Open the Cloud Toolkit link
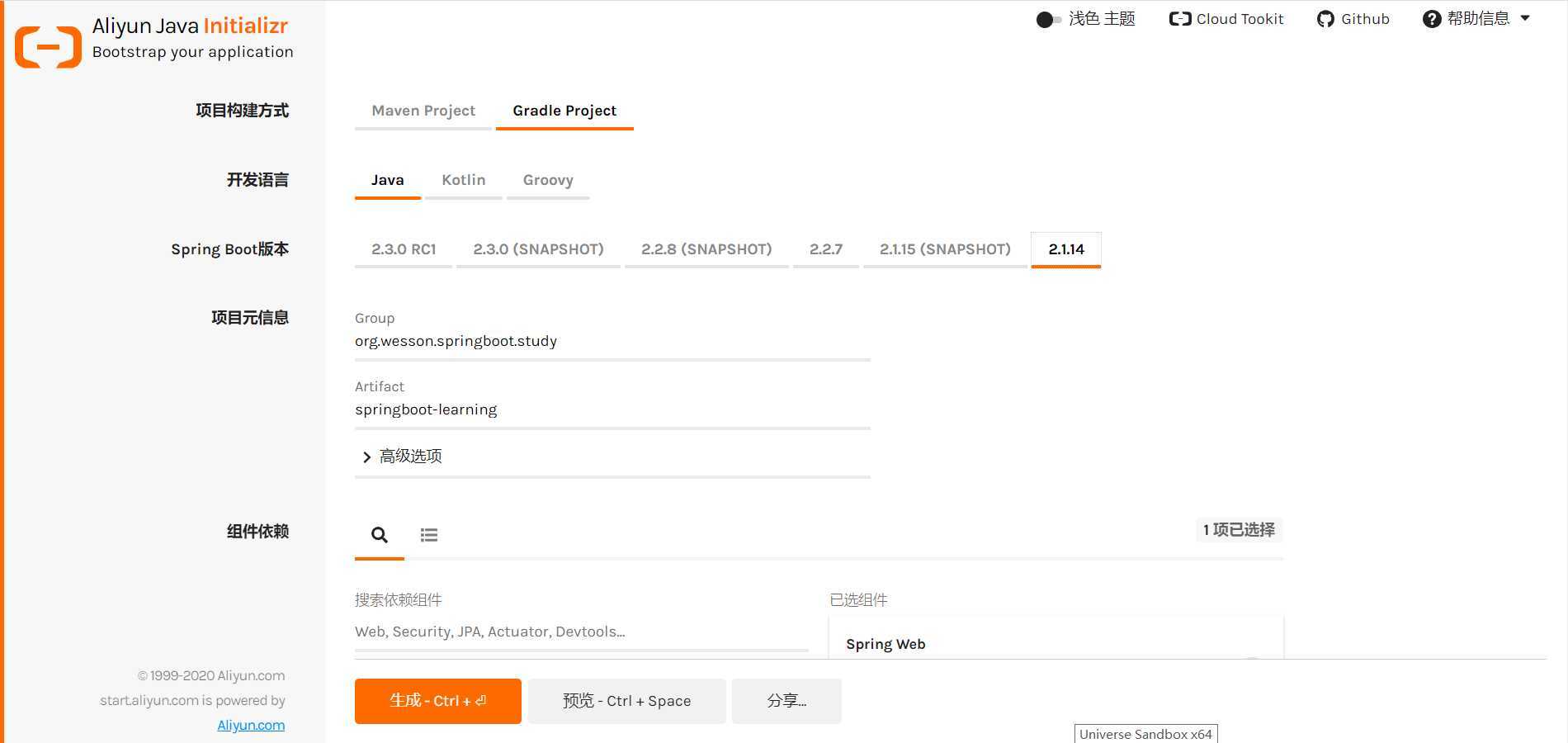This screenshot has width=1568, height=743. 1226,19
